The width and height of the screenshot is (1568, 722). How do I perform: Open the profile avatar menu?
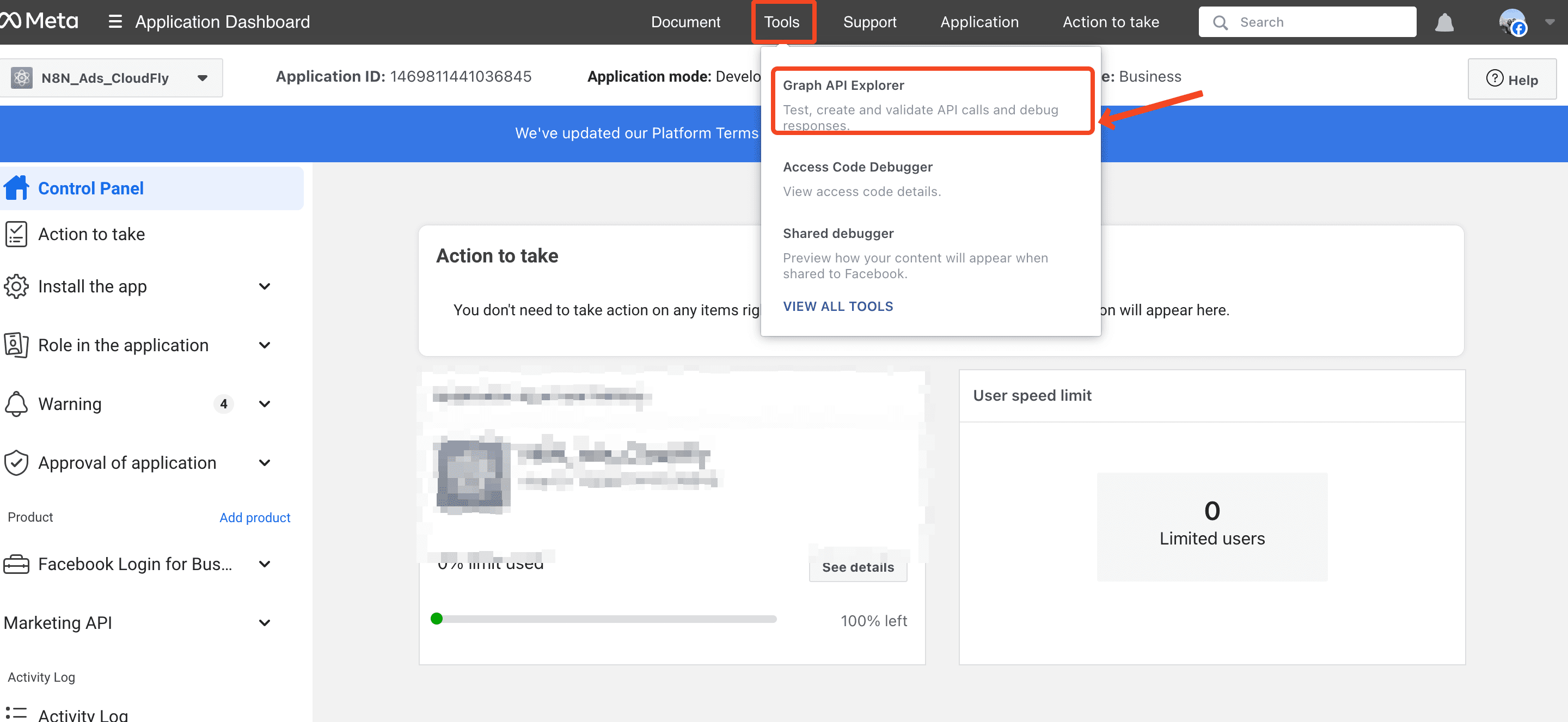1512,22
